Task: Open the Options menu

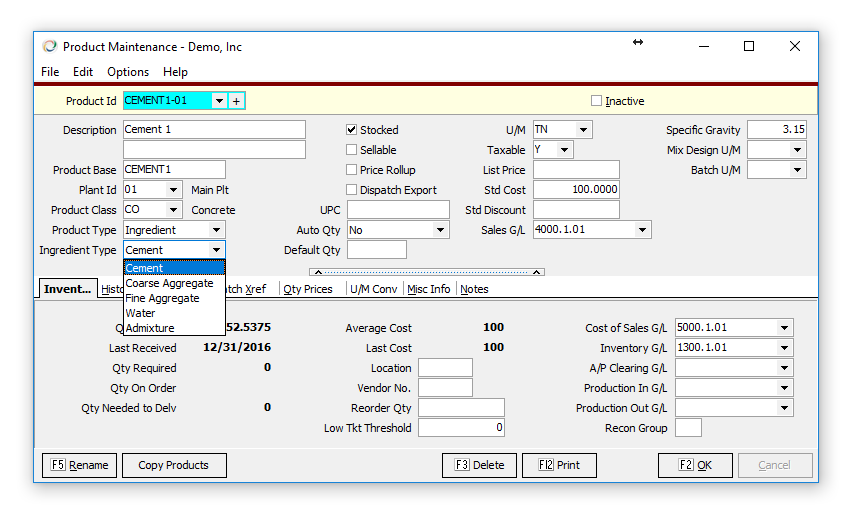Action: [128, 72]
